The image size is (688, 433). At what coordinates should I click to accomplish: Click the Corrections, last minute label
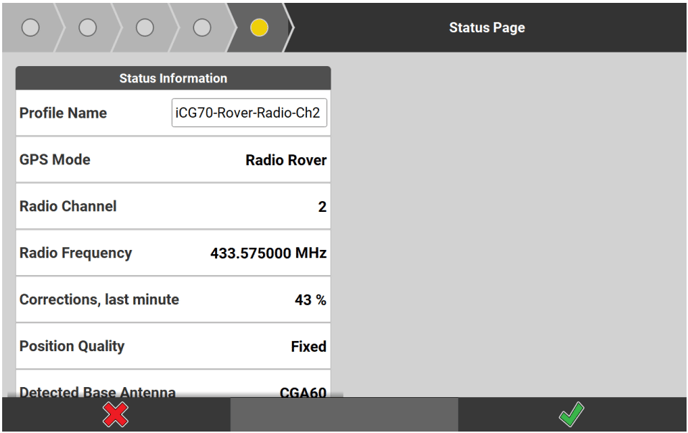(x=99, y=300)
